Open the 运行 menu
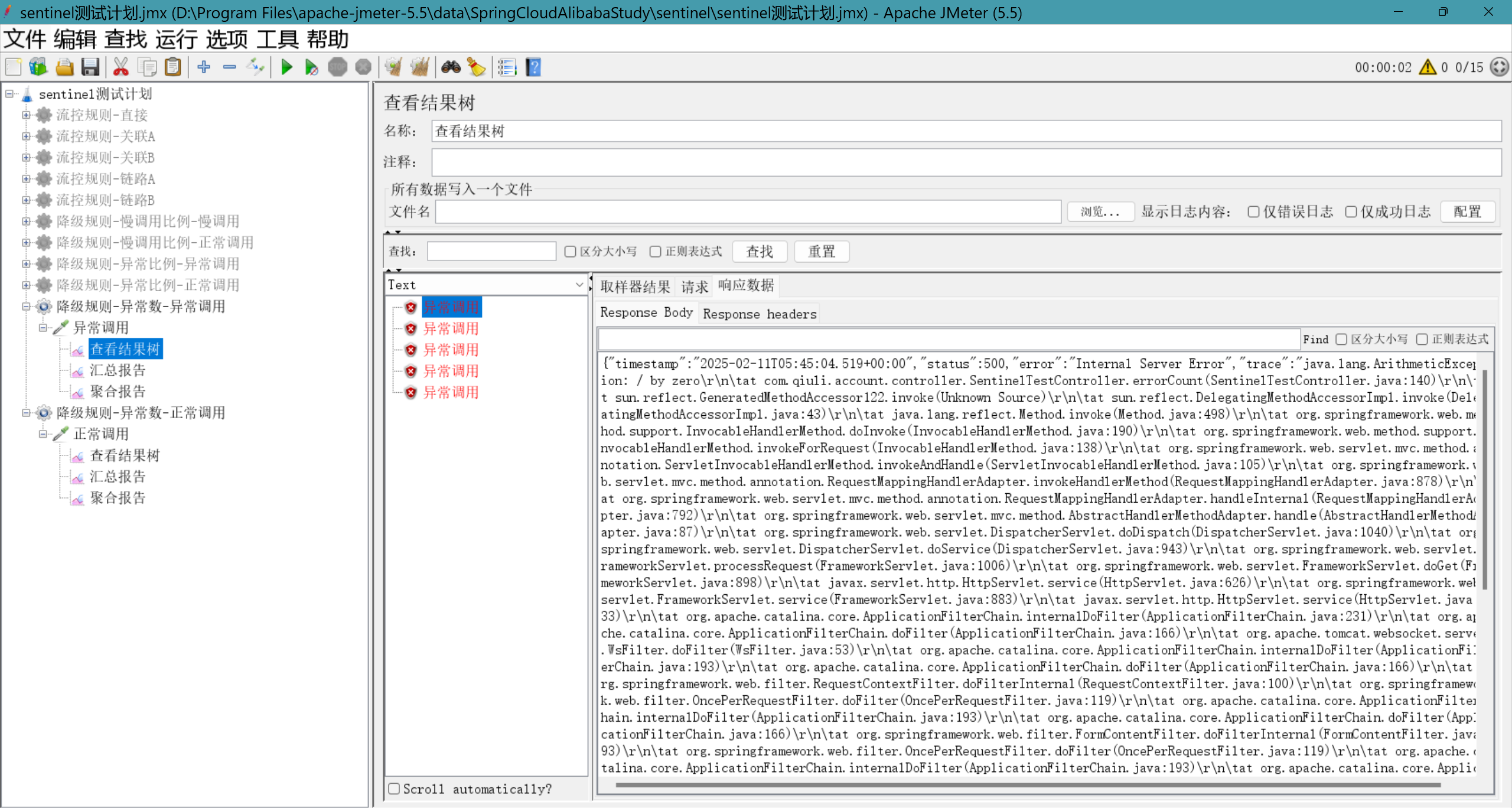Screen dimensions: 1512x808 pyautogui.click(x=176, y=40)
